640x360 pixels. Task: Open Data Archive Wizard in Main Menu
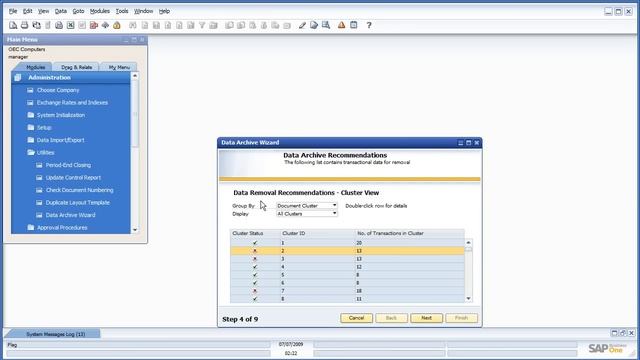70,215
